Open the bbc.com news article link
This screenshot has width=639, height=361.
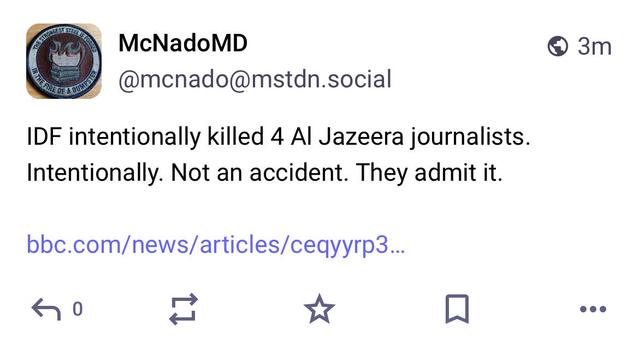tap(216, 244)
